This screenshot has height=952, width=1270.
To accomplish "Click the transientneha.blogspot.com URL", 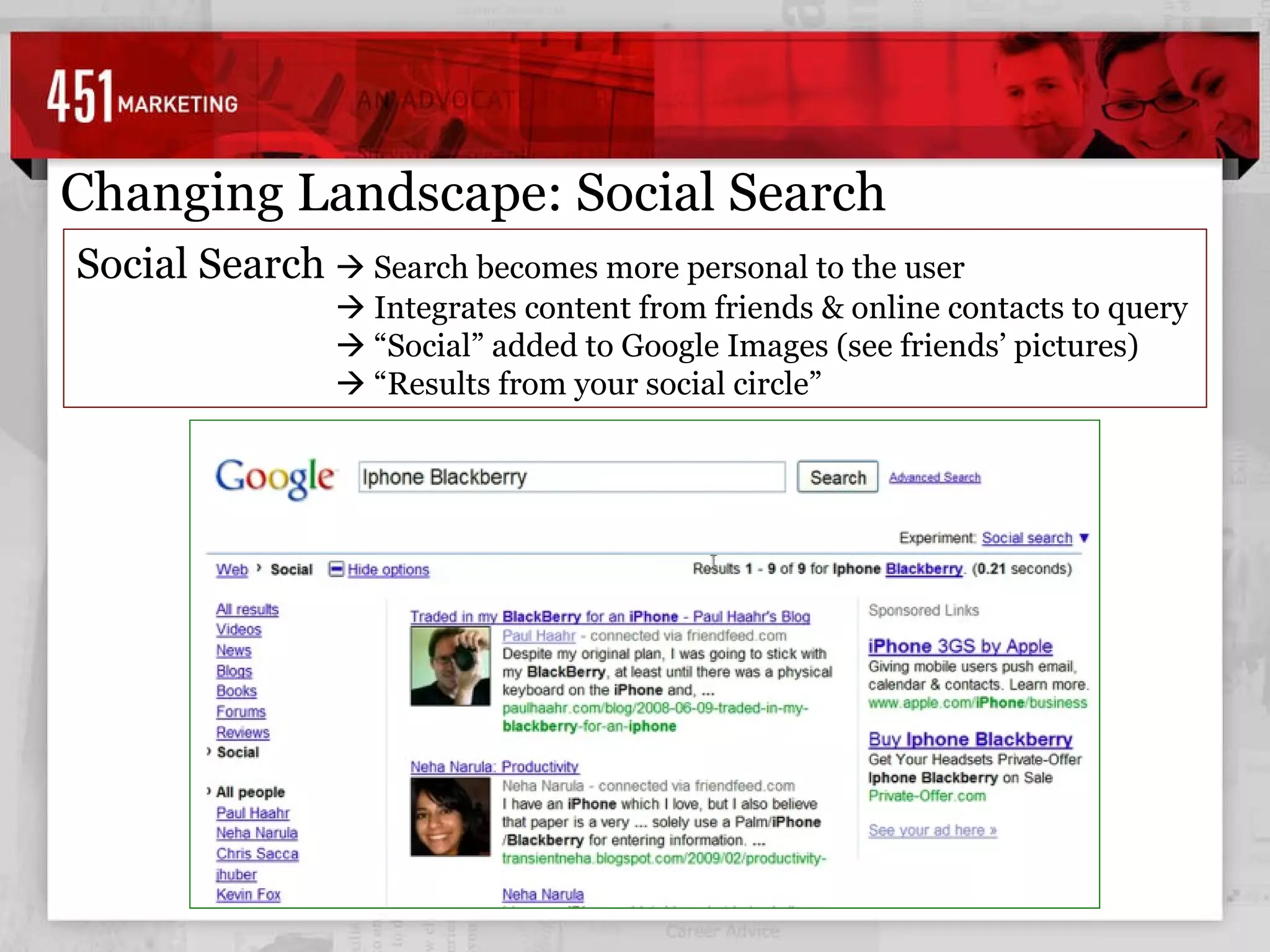I will [x=664, y=858].
